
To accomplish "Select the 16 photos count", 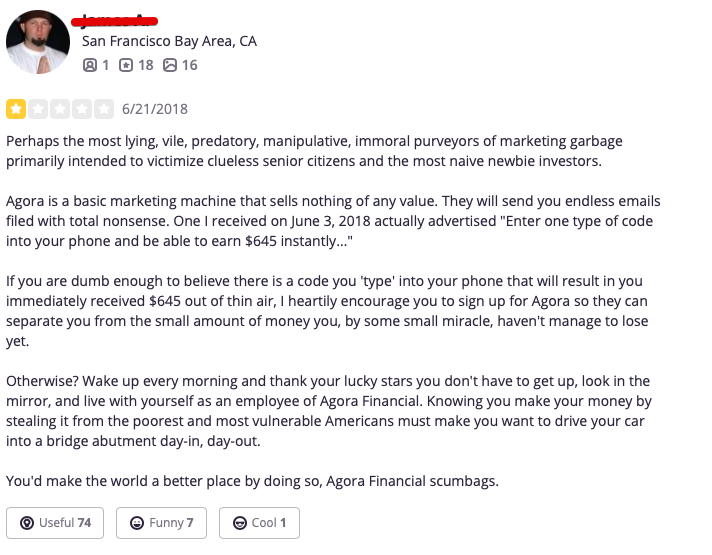I will click(x=190, y=65).
